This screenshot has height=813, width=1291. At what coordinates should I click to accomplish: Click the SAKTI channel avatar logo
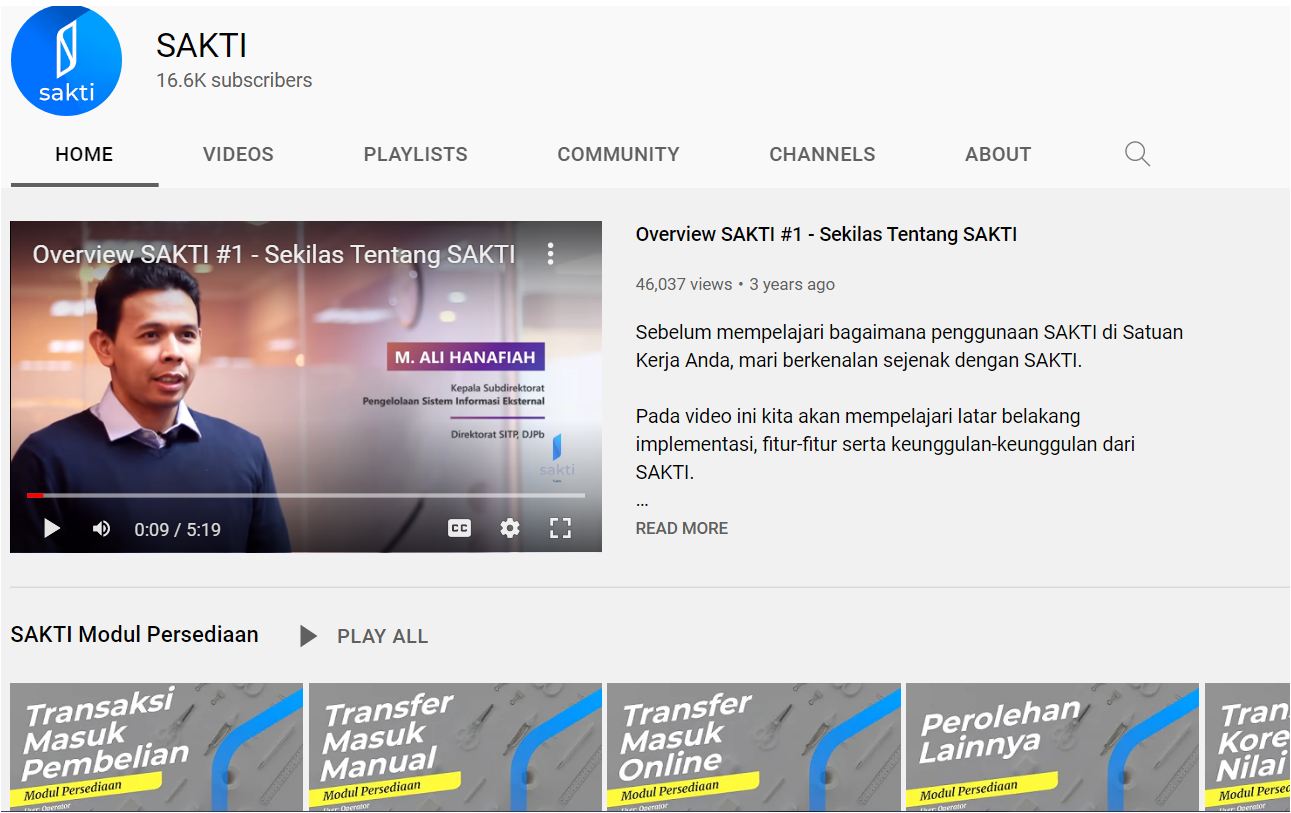[66, 61]
